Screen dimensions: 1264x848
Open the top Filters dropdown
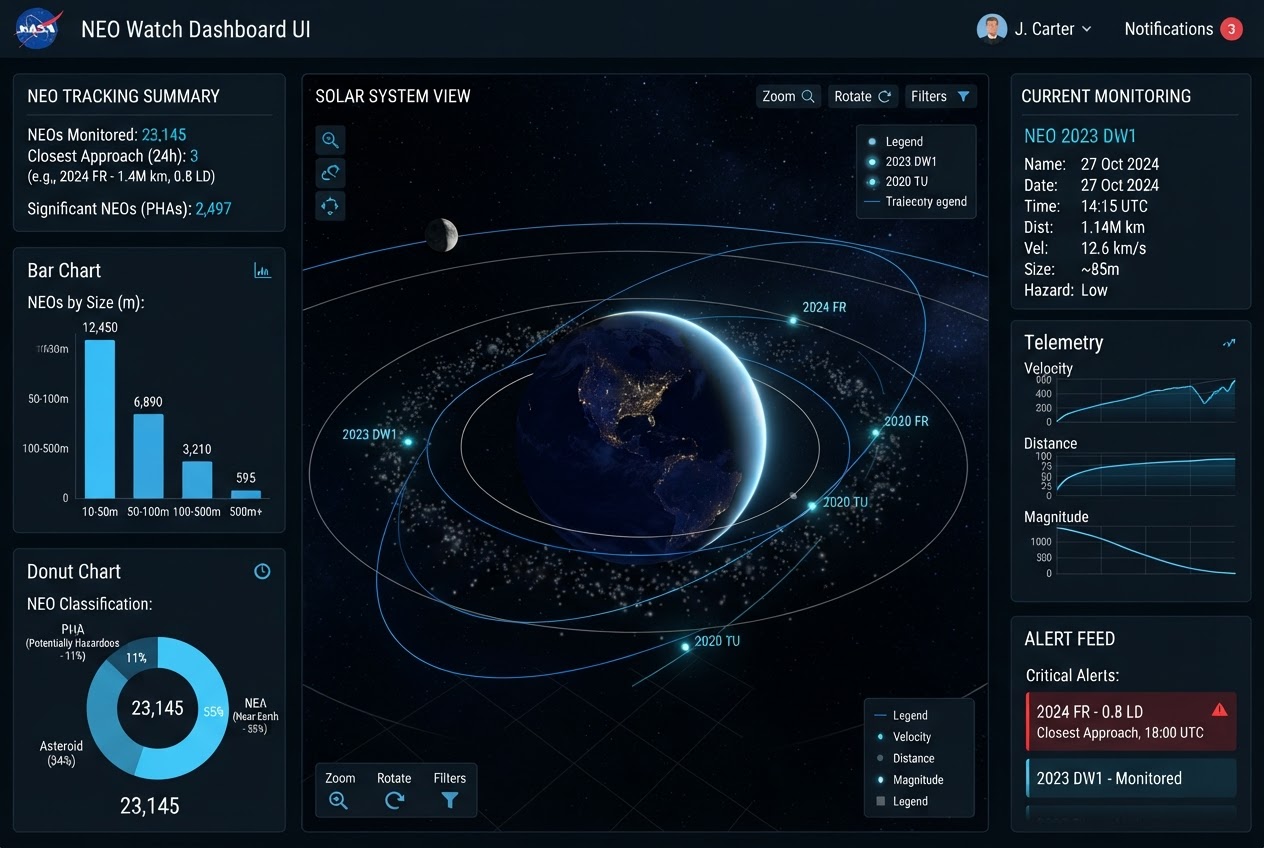pos(940,96)
